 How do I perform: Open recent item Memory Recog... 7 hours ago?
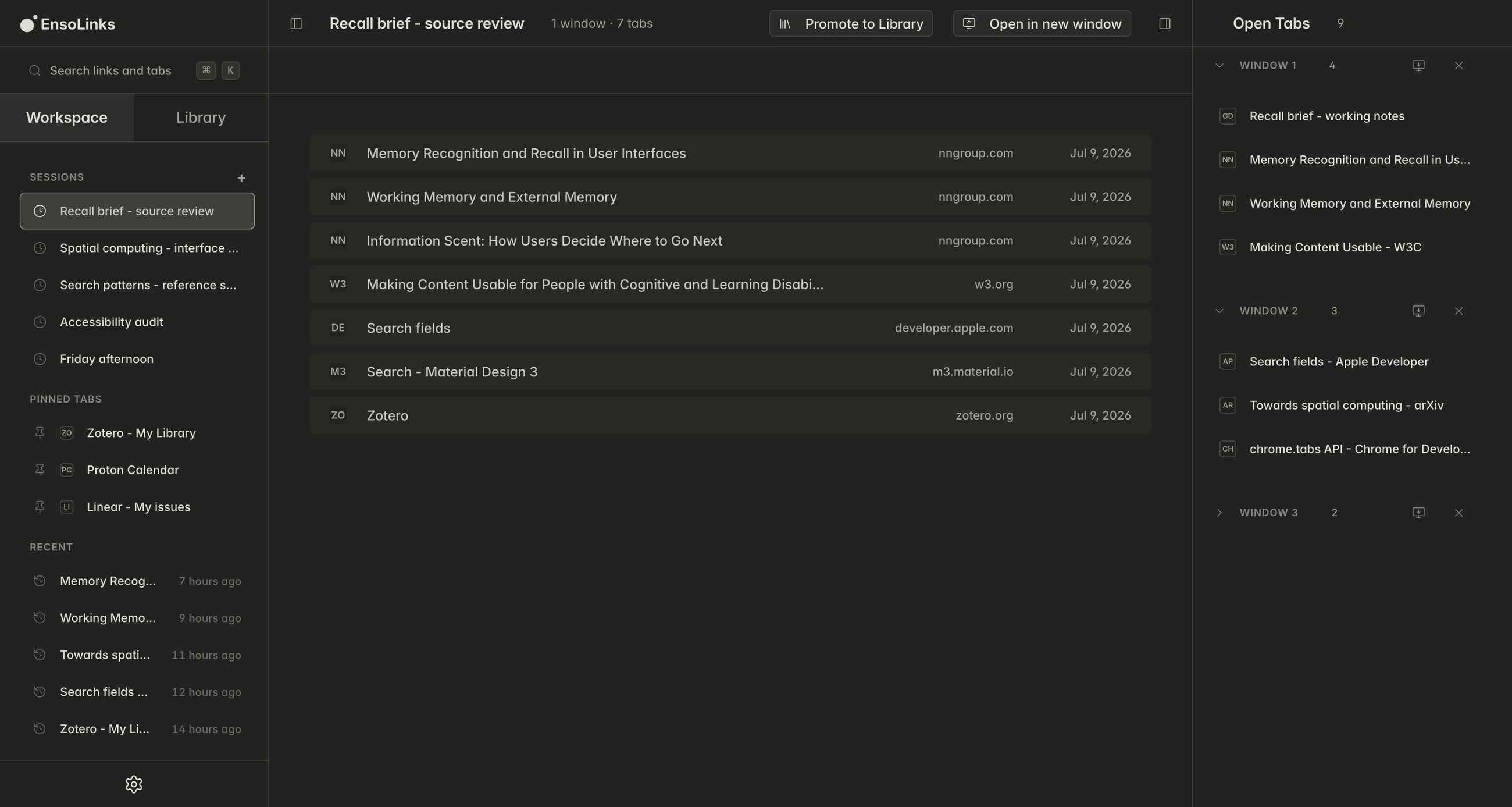coord(137,581)
